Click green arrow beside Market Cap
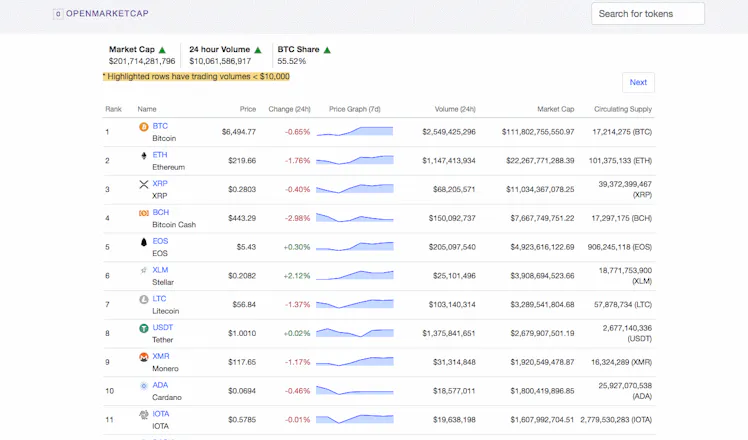This screenshot has width=748, height=440. 162,50
